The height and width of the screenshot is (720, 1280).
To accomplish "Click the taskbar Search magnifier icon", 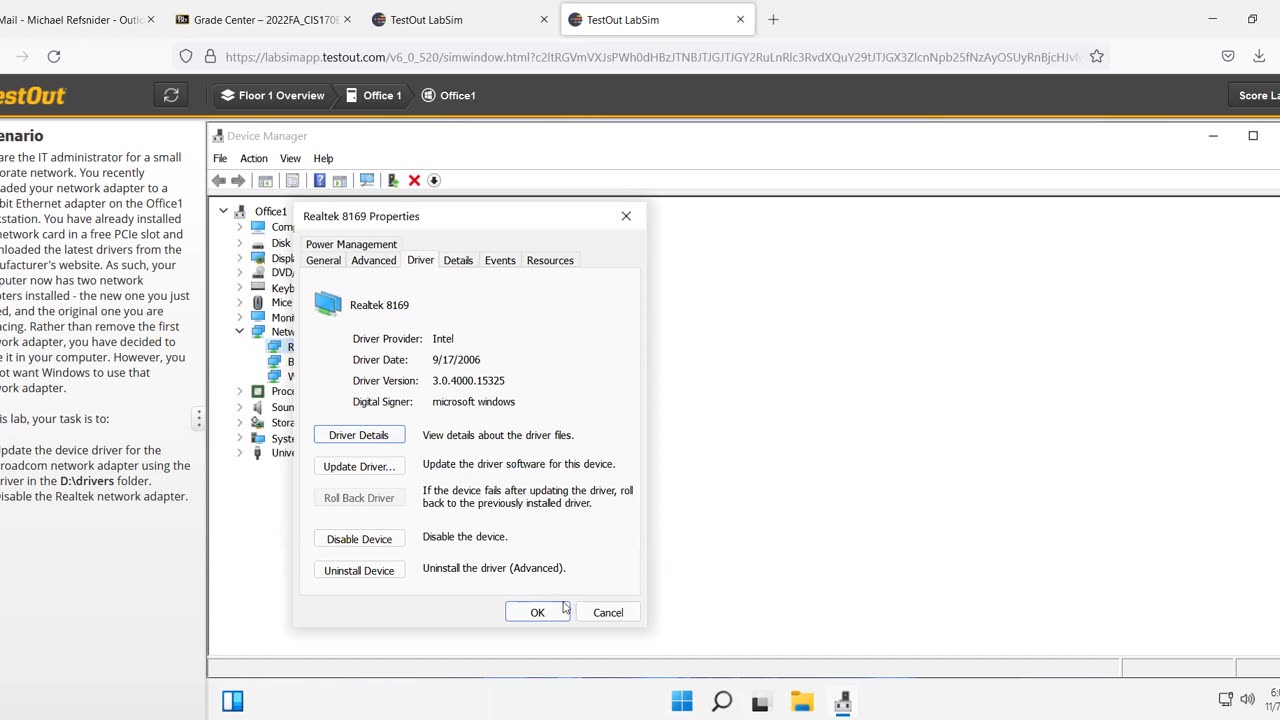I will 722,701.
